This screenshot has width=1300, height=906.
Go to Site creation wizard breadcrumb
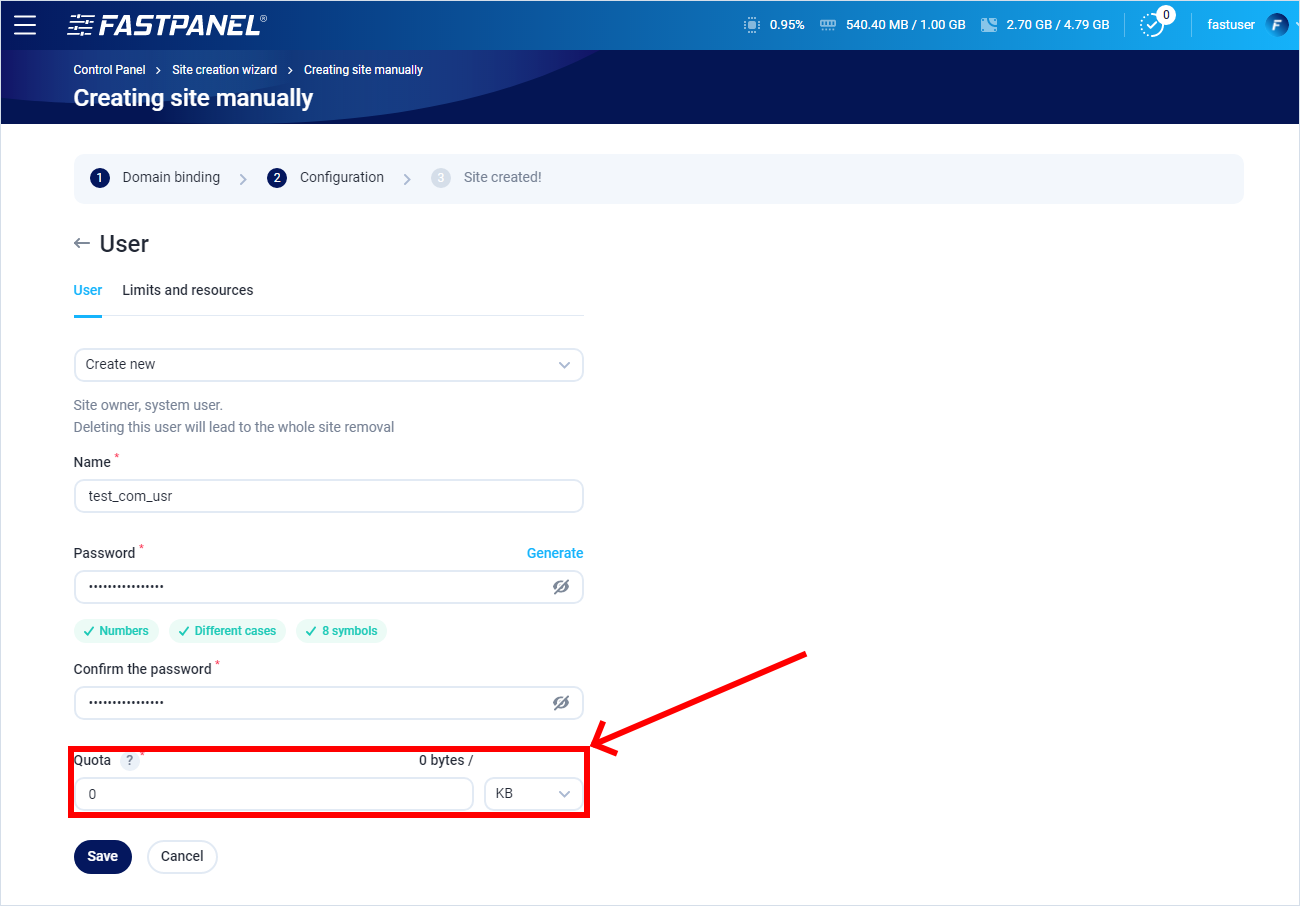pyautogui.click(x=225, y=70)
